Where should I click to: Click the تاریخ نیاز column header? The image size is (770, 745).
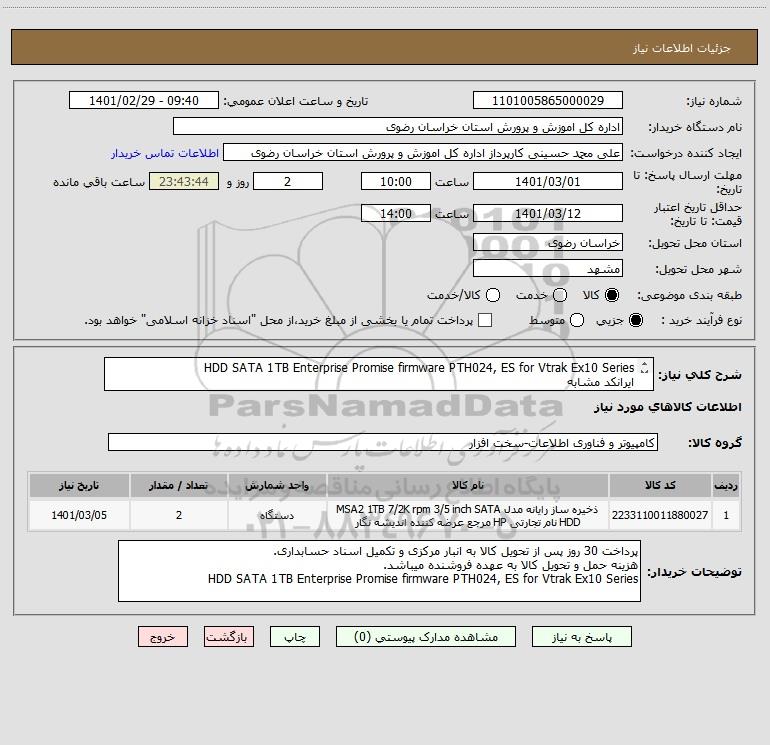pyautogui.click(x=79, y=485)
